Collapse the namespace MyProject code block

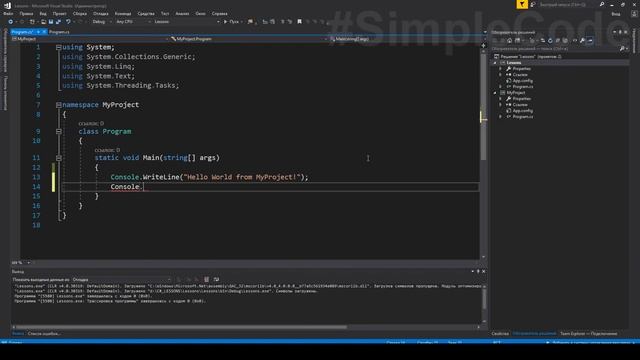click(x=59, y=105)
